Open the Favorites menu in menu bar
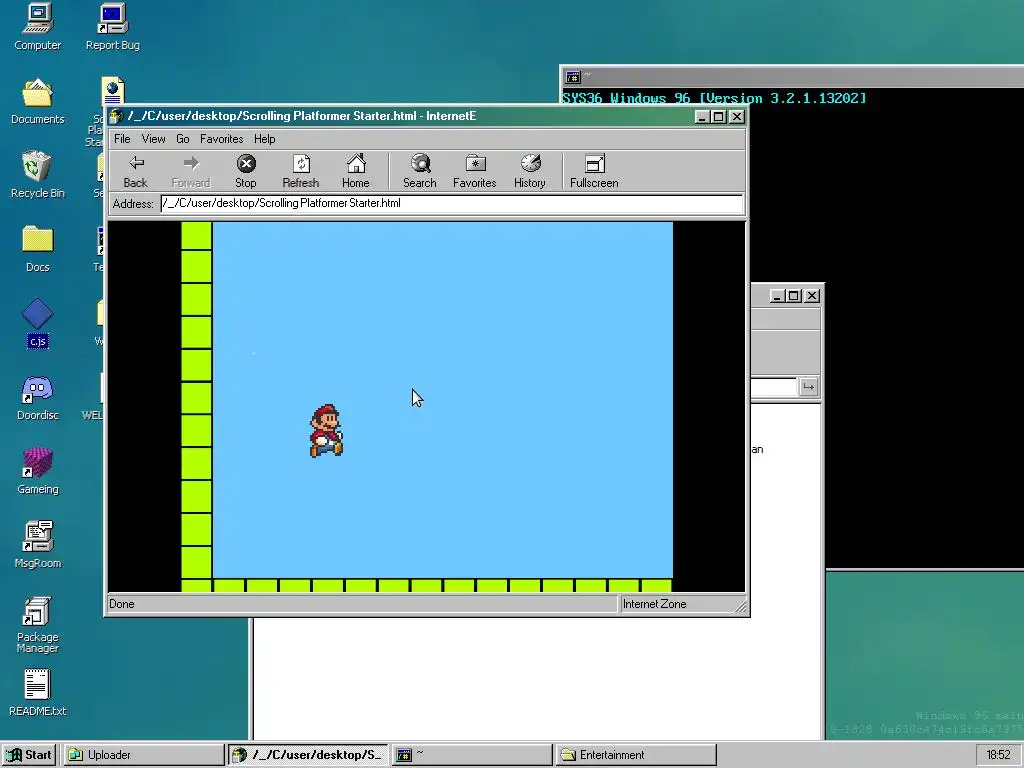 221,138
